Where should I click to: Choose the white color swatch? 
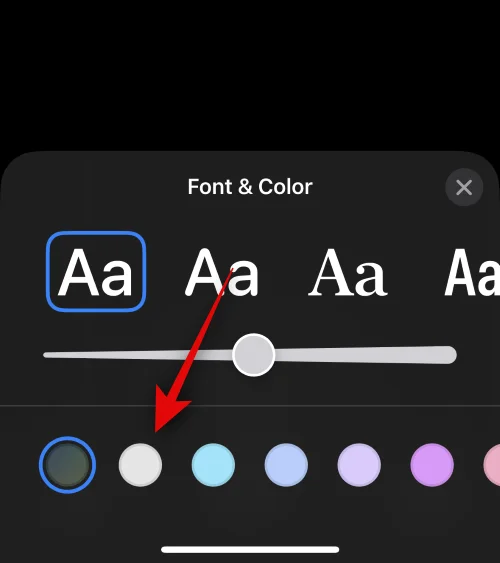[140, 465]
